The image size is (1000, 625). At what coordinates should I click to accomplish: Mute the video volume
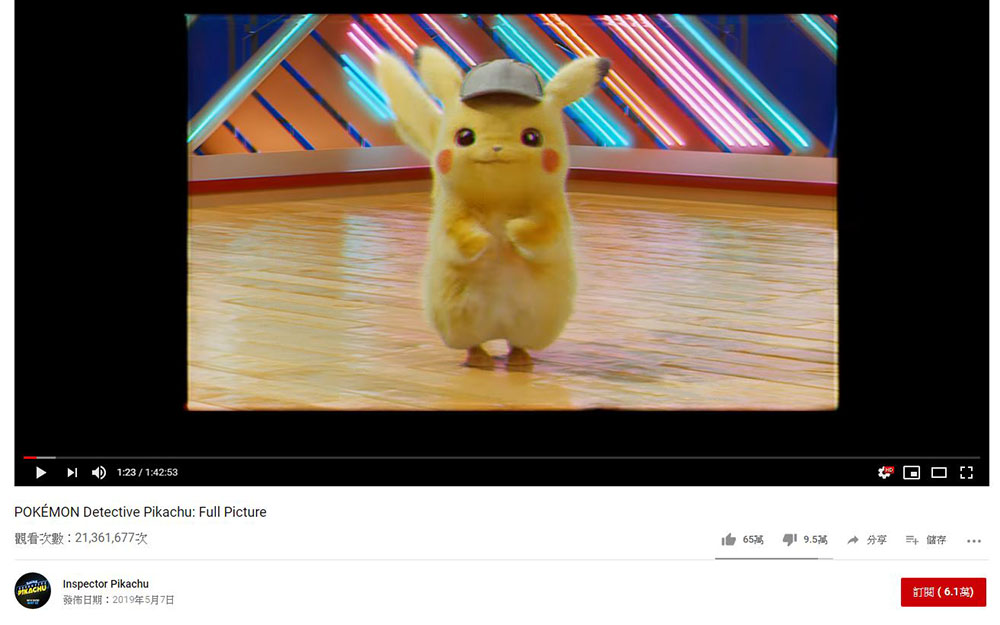(99, 473)
